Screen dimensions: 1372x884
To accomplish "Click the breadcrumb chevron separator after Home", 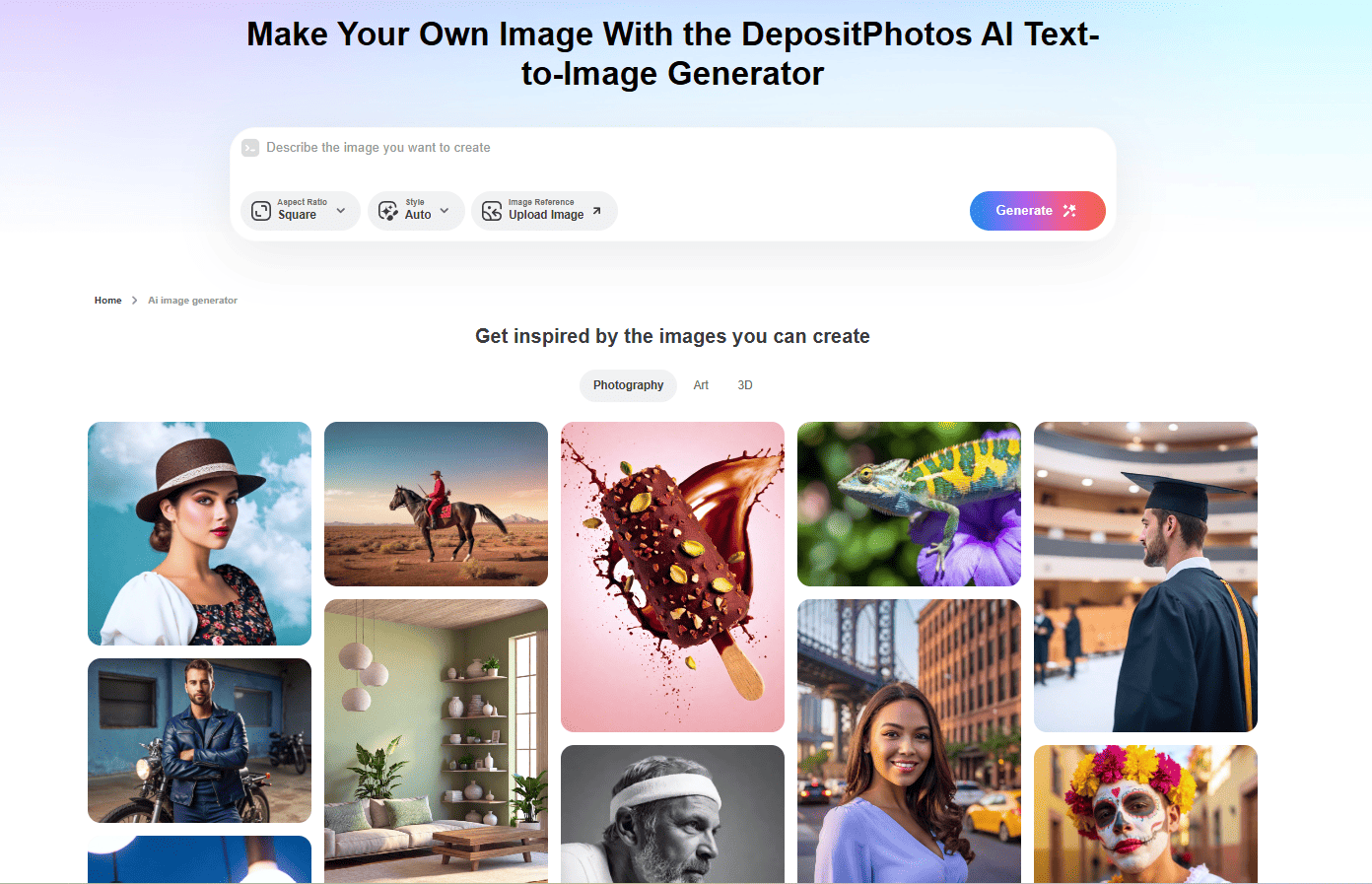I will tap(134, 301).
